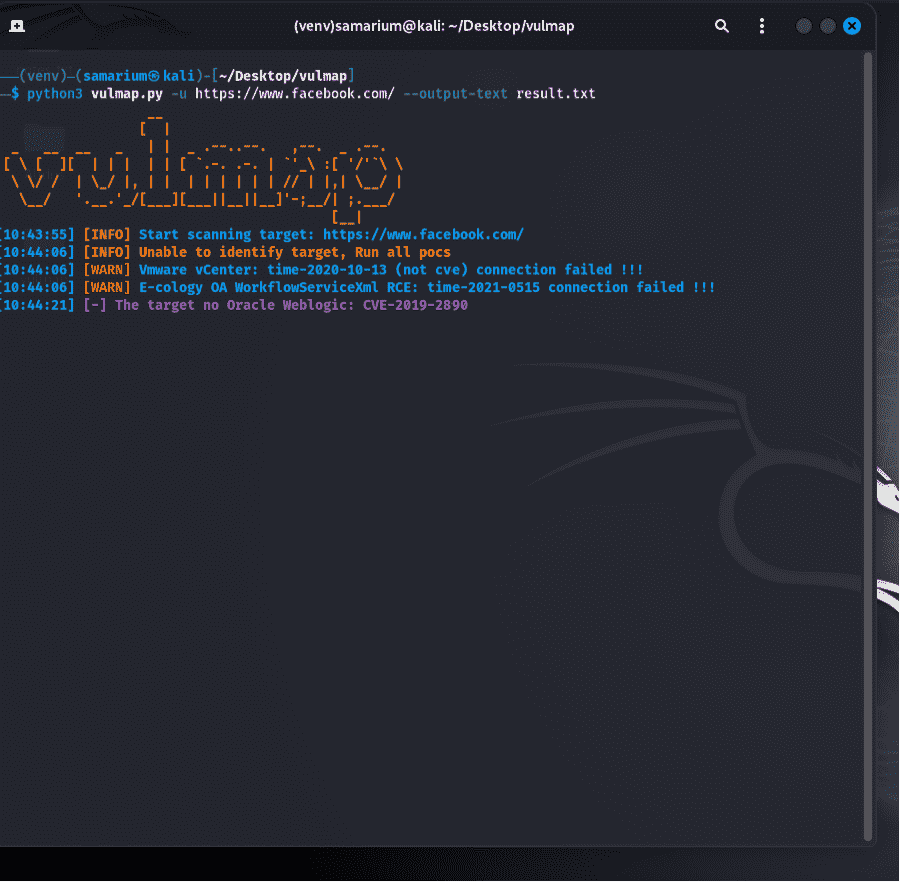The image size is (900, 882).
Task: Click the 'Start scanning target' log line
Action: point(261,235)
